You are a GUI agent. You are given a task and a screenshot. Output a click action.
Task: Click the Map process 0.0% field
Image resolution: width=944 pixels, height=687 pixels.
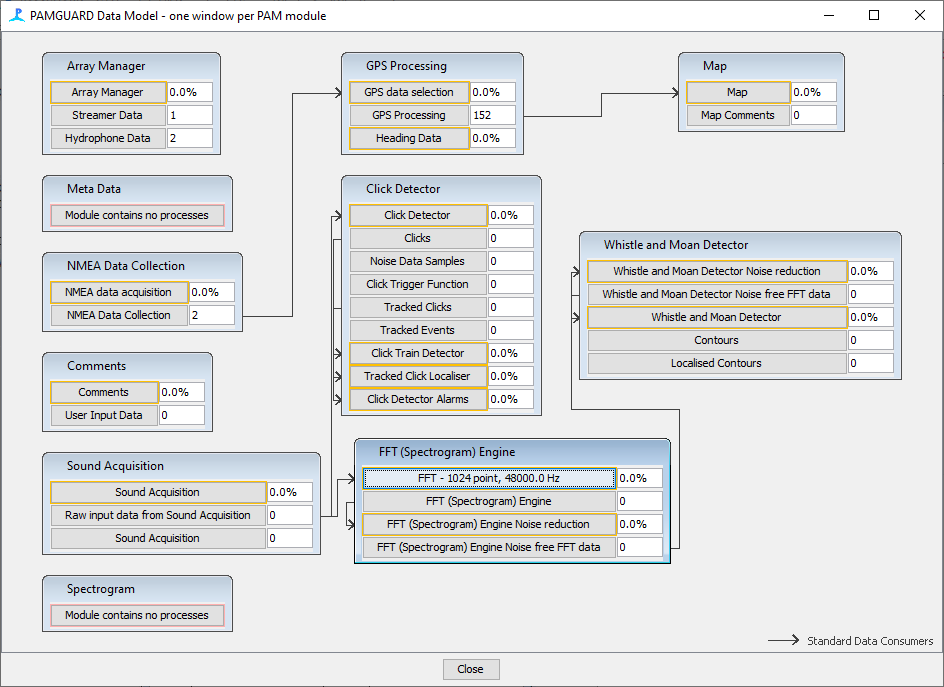point(814,92)
